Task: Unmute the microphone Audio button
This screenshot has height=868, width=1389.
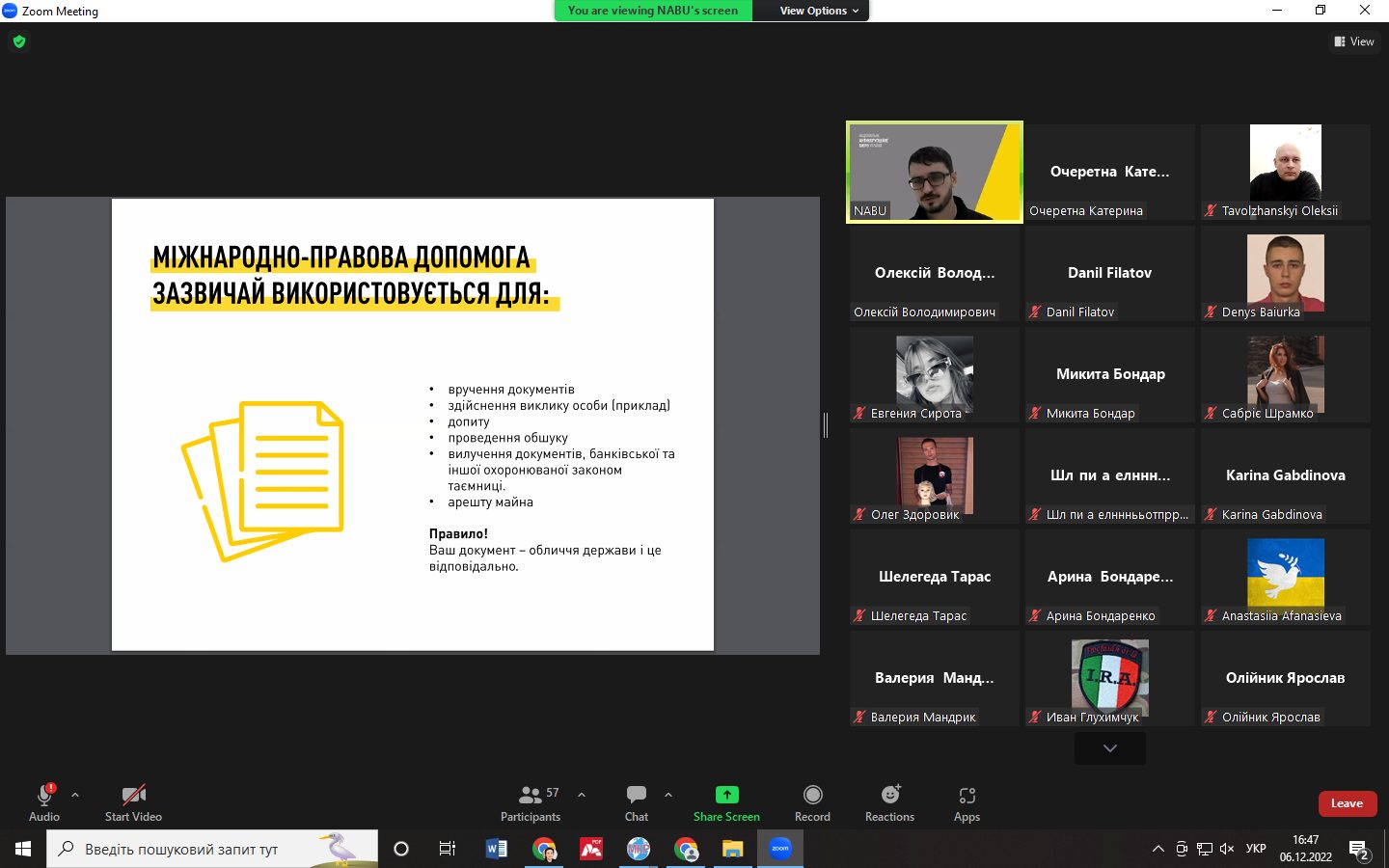Action: tap(44, 802)
